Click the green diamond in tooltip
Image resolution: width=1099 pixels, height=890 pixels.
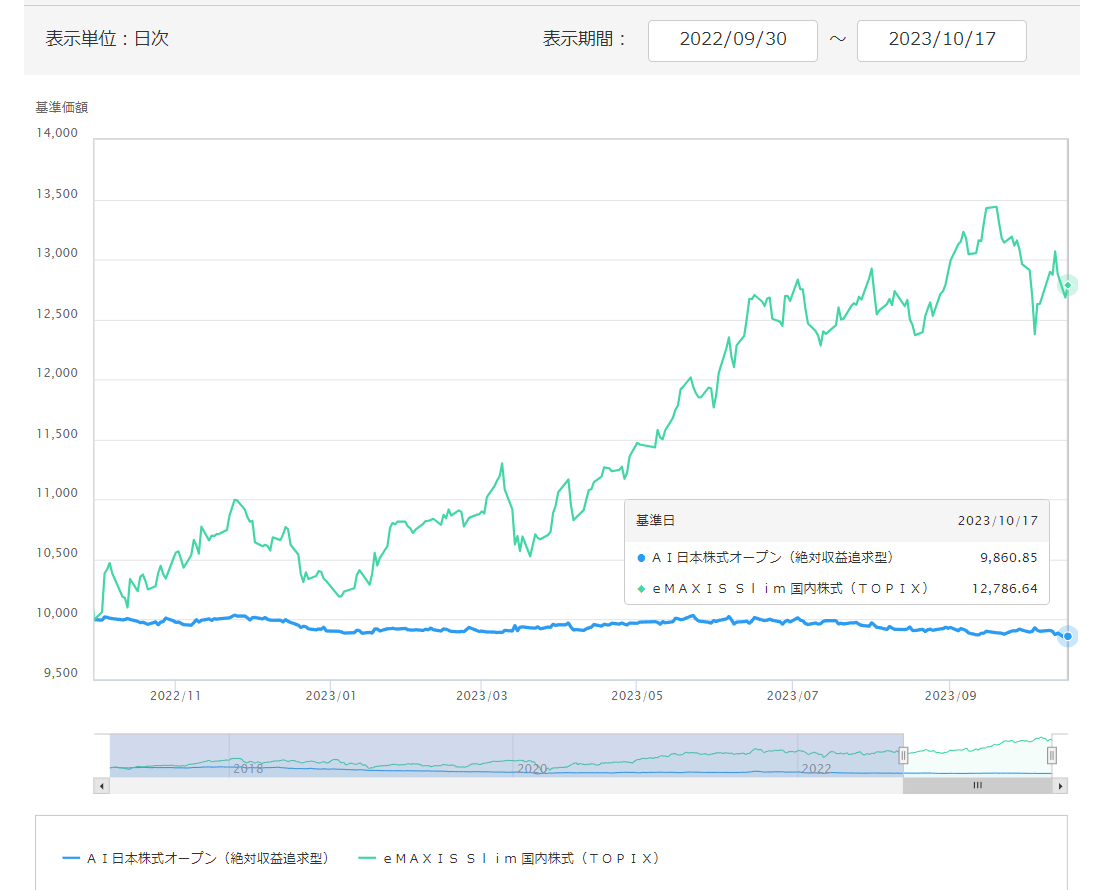(641, 589)
